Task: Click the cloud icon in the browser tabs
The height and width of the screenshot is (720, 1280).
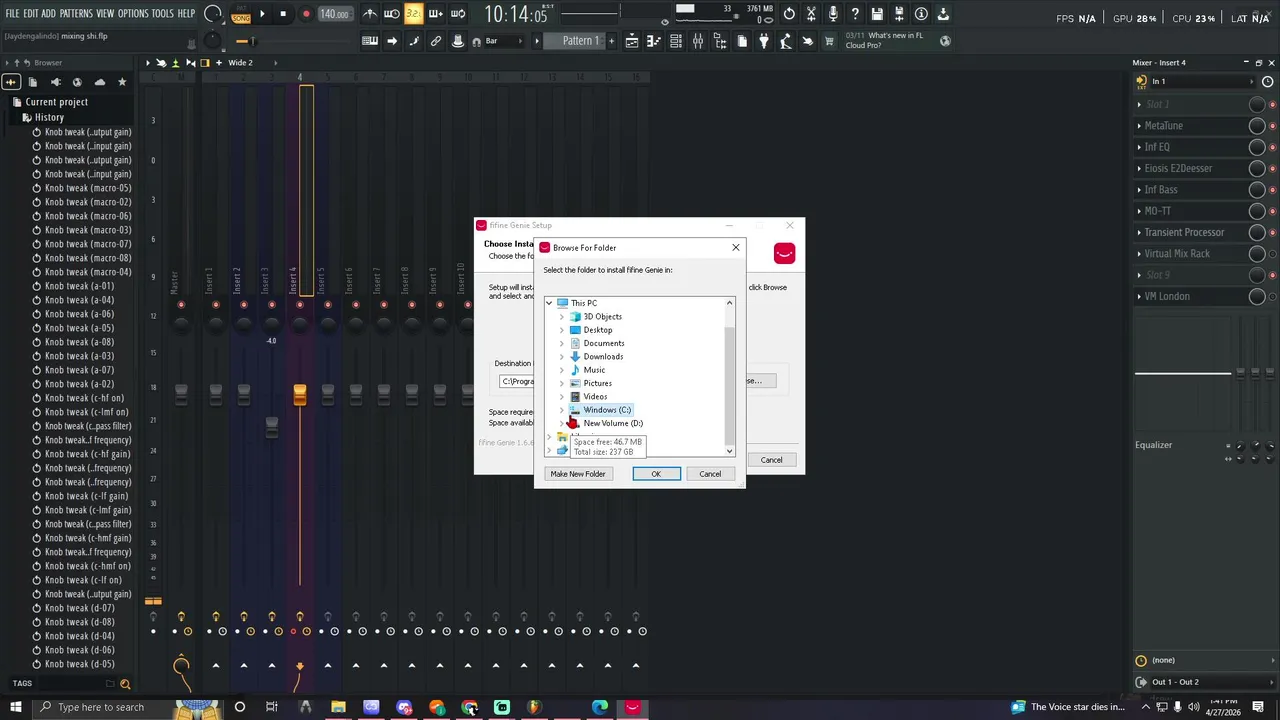Action: [99, 82]
